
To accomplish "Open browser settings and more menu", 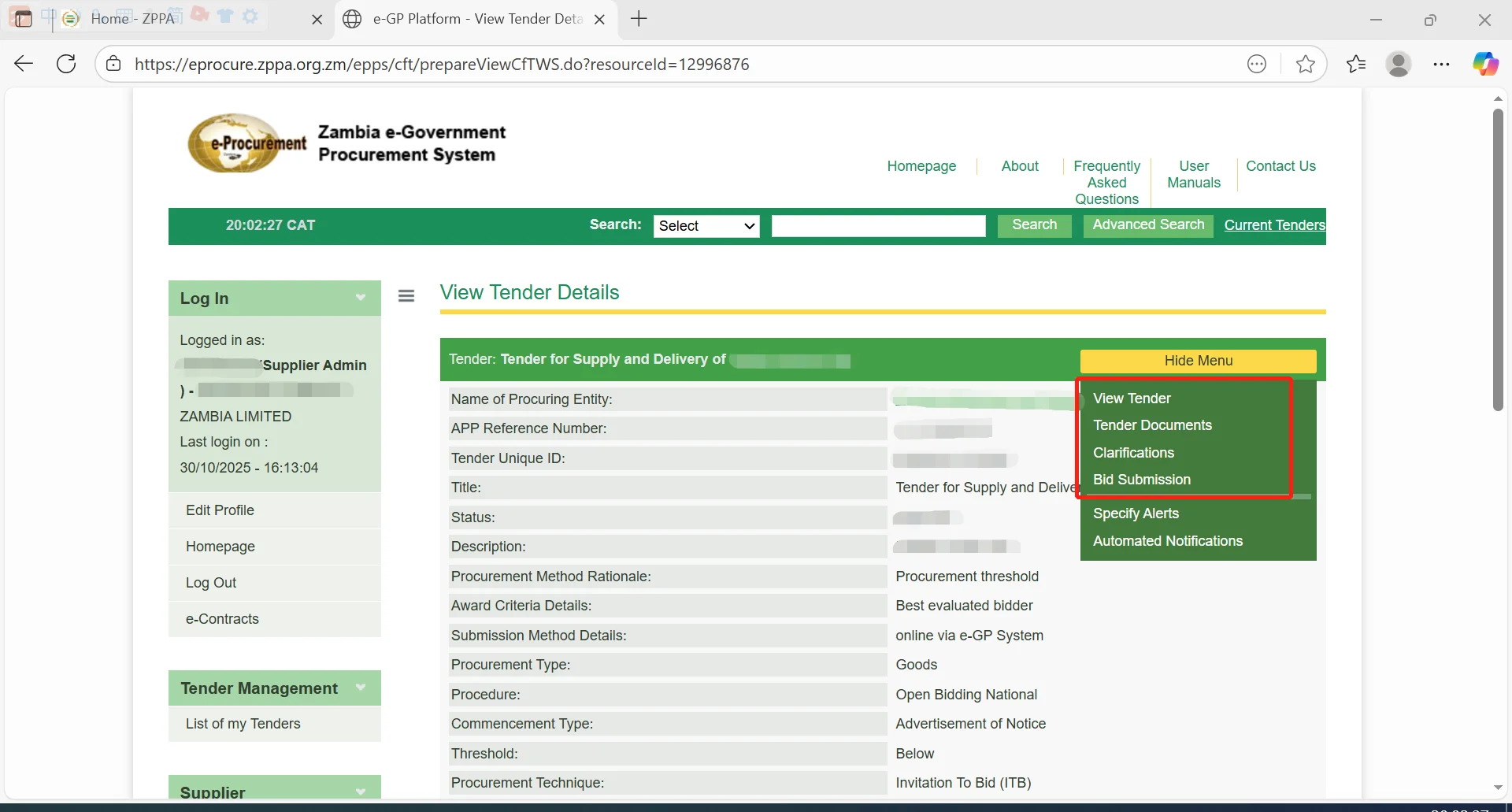I will 1442,64.
